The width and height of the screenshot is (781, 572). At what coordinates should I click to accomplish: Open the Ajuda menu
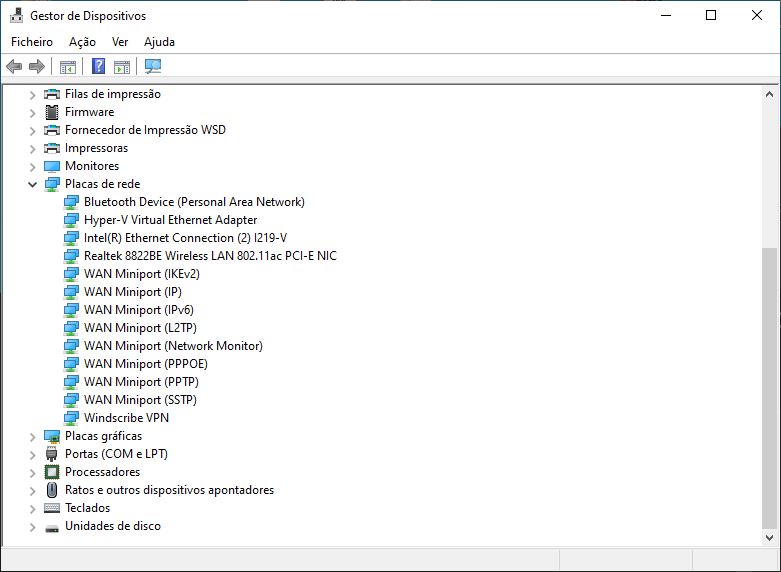click(x=159, y=42)
